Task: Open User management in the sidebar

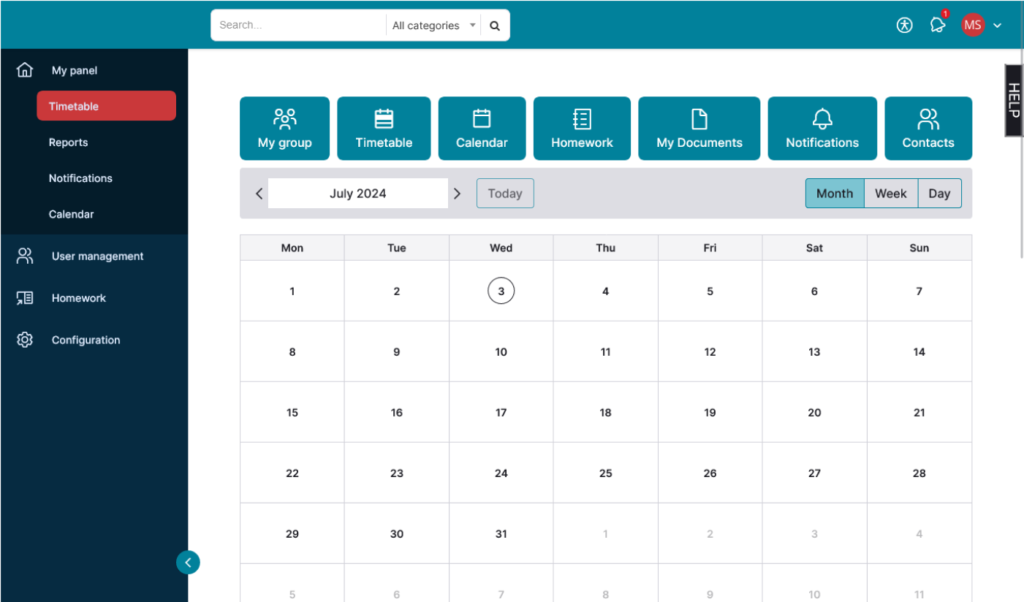Action: click(x=97, y=257)
